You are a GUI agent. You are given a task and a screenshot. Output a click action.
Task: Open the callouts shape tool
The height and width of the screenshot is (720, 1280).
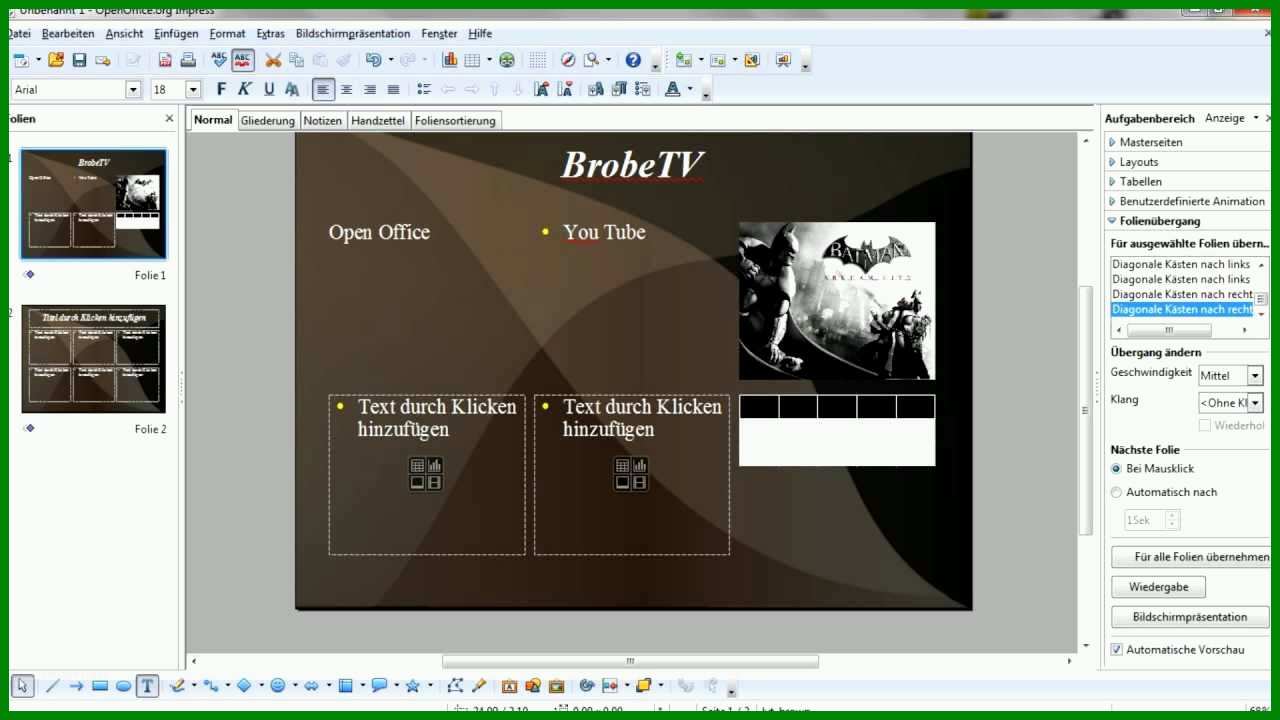coord(379,686)
